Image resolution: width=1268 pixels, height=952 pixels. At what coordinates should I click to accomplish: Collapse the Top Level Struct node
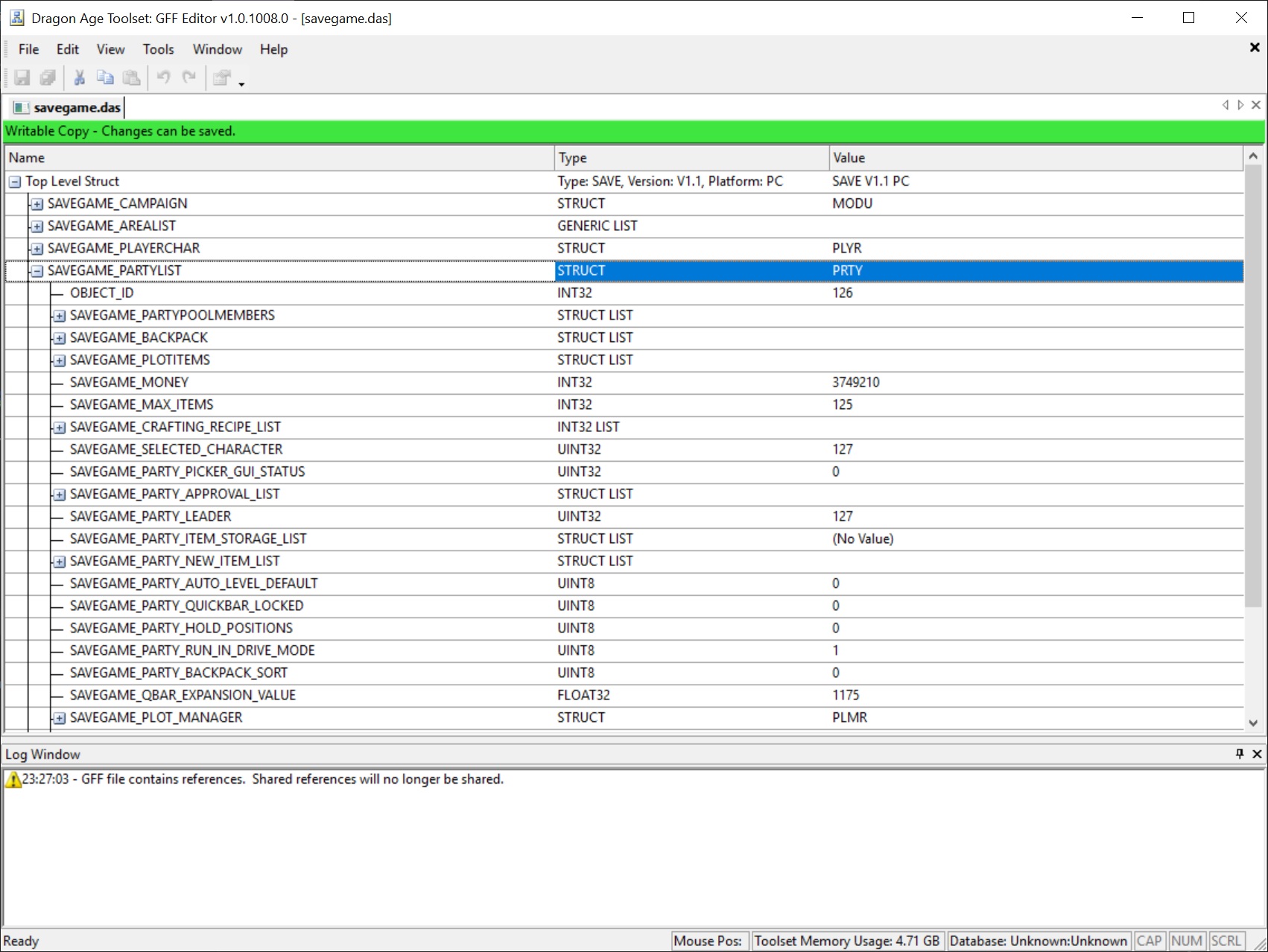tap(15, 182)
